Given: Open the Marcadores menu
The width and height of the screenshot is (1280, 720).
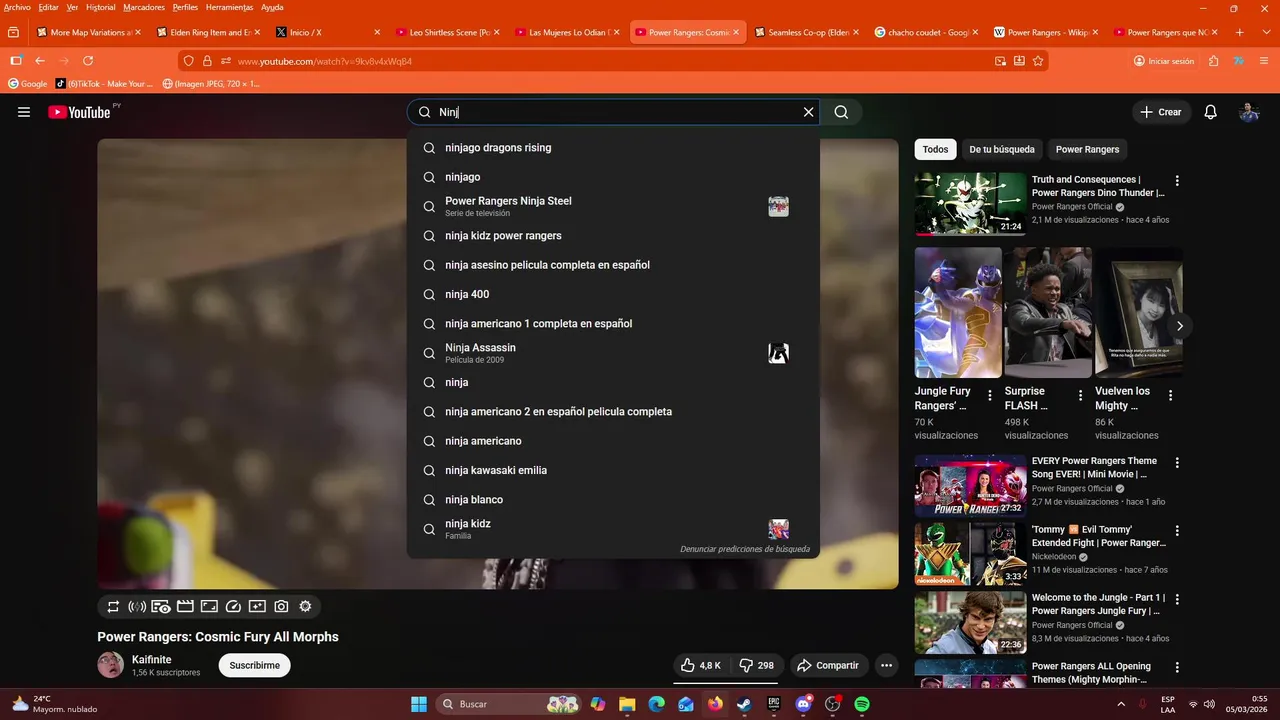Looking at the screenshot, I should (x=144, y=7).
